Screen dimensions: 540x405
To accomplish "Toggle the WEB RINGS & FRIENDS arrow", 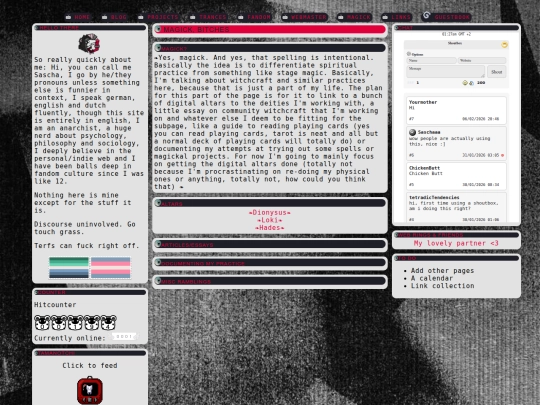I will pyautogui.click(x=397, y=235).
